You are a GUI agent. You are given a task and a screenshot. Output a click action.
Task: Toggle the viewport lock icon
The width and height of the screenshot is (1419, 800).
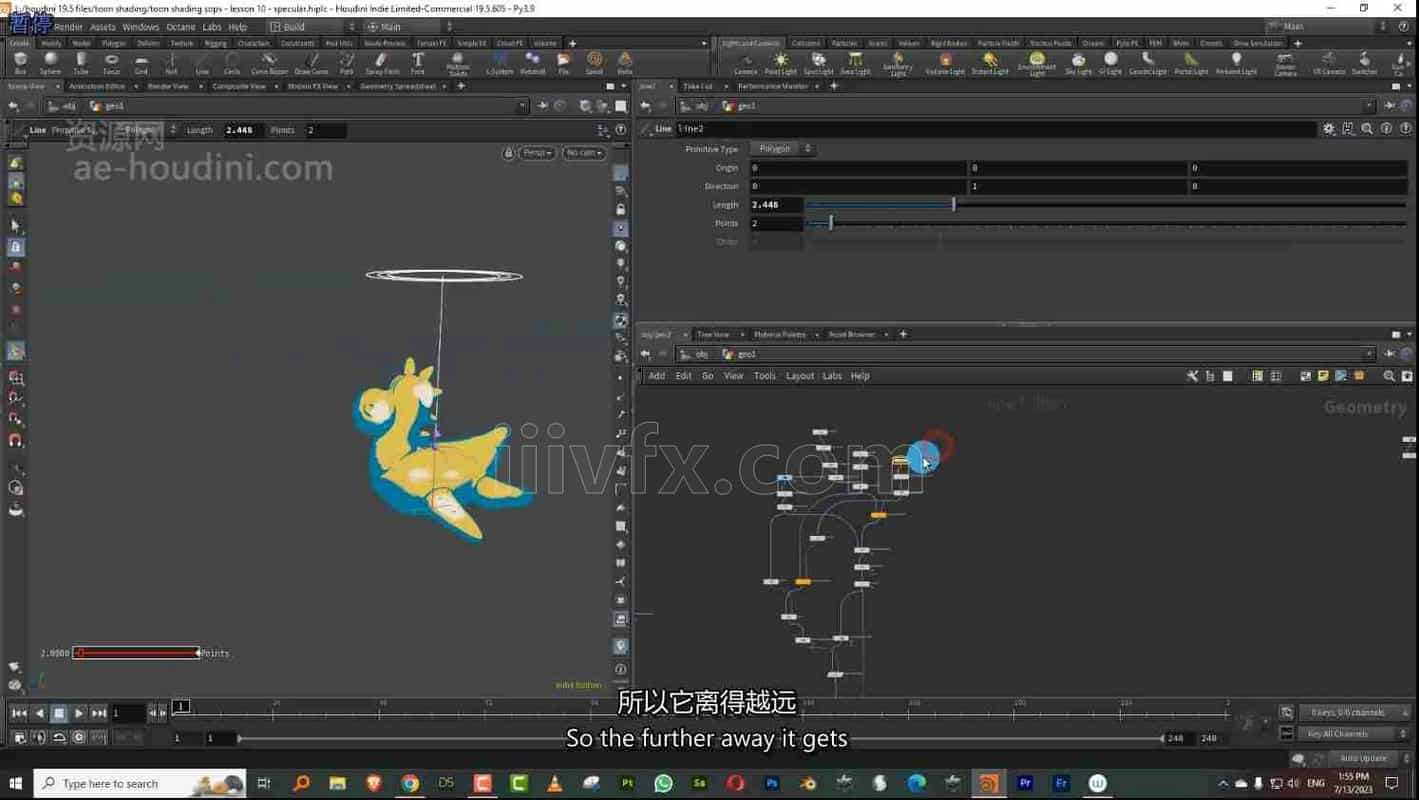click(x=508, y=153)
